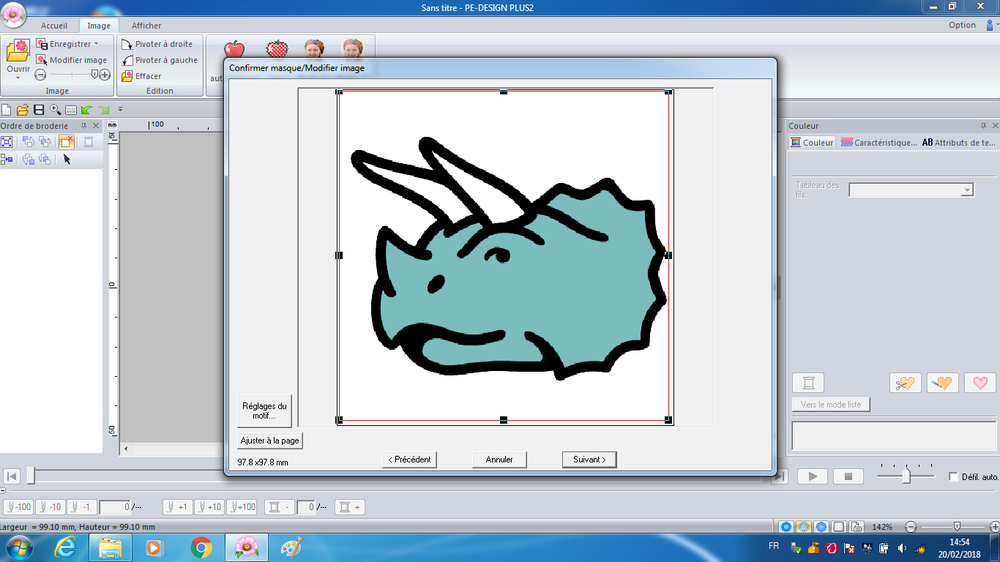Expand the quick access toolbar customize arrow
1000x562 pixels.
[120, 109]
